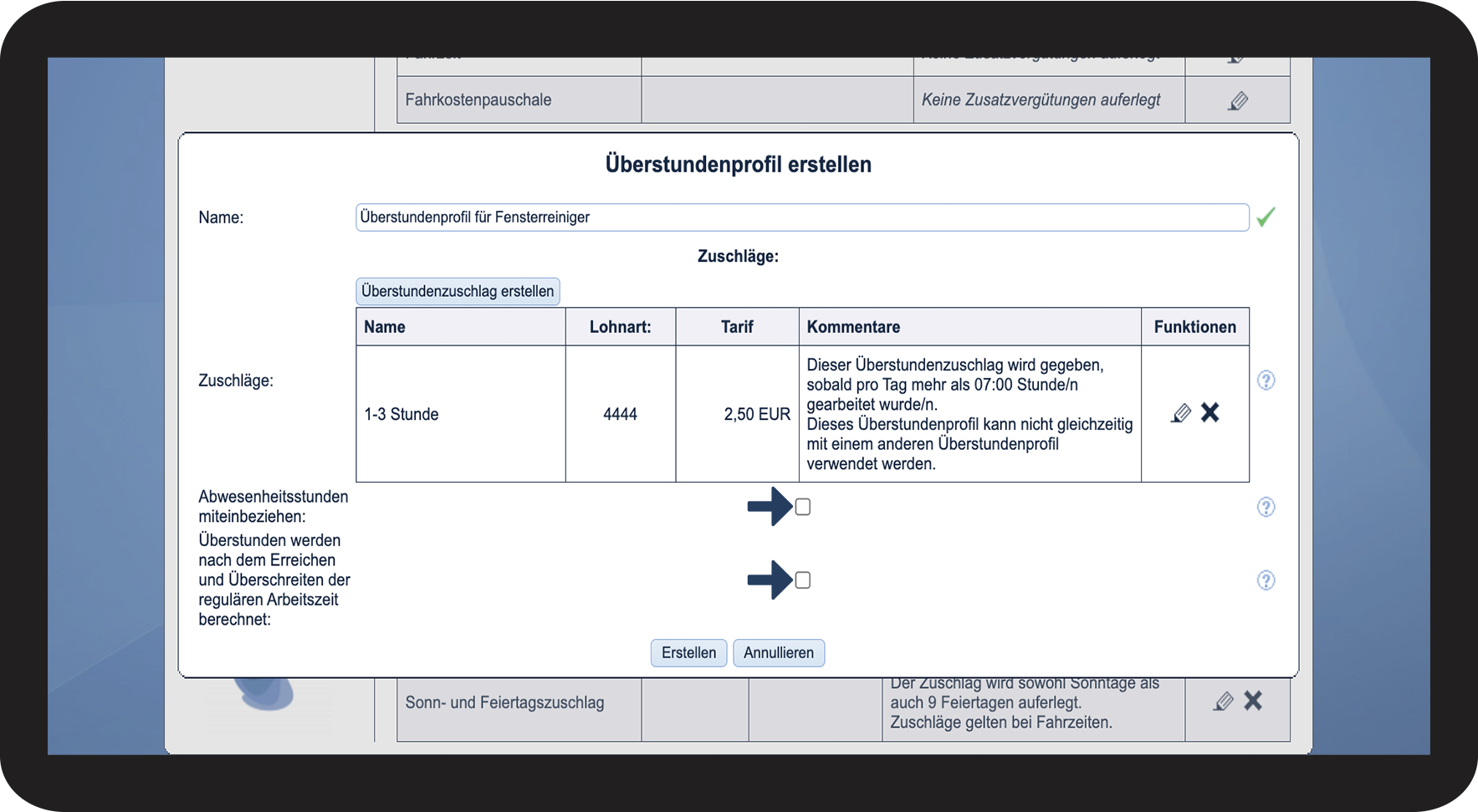Click the green checkmark beside the name field
The height and width of the screenshot is (812, 1478).
click(1266, 217)
